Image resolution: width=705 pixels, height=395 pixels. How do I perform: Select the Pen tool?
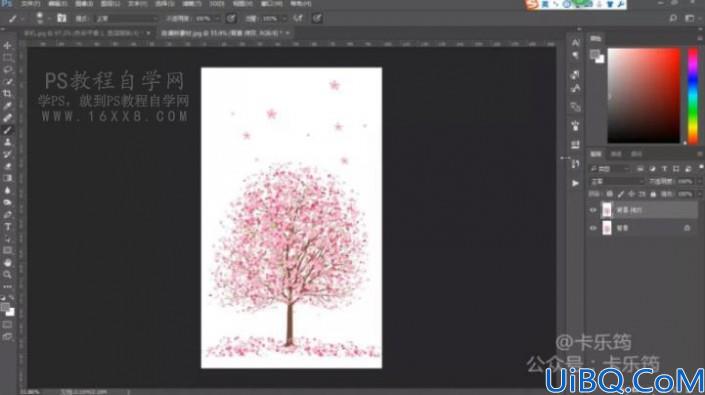pyautogui.click(x=8, y=215)
